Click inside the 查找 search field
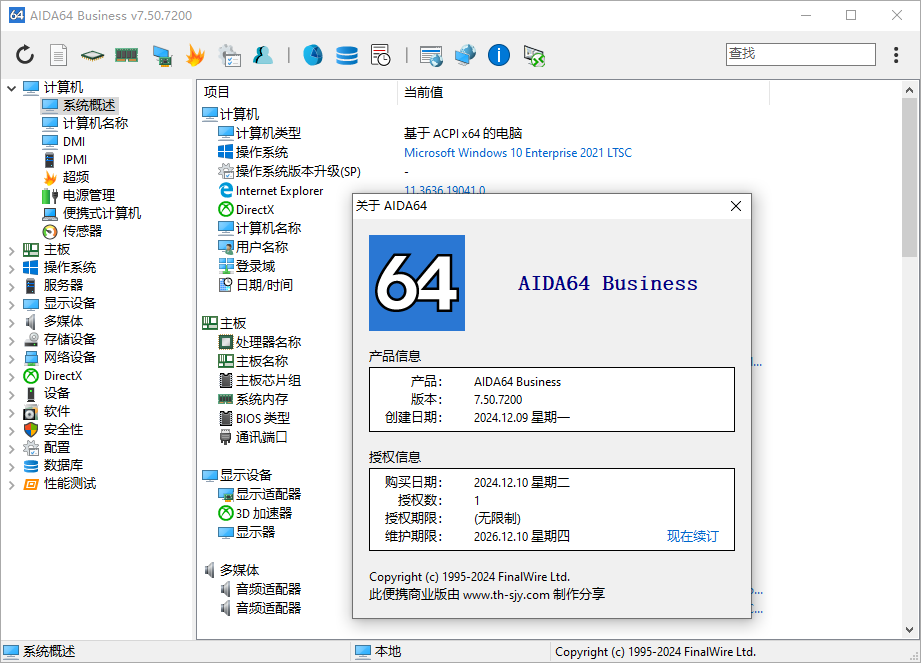This screenshot has height=663, width=921. pyautogui.click(x=801, y=54)
